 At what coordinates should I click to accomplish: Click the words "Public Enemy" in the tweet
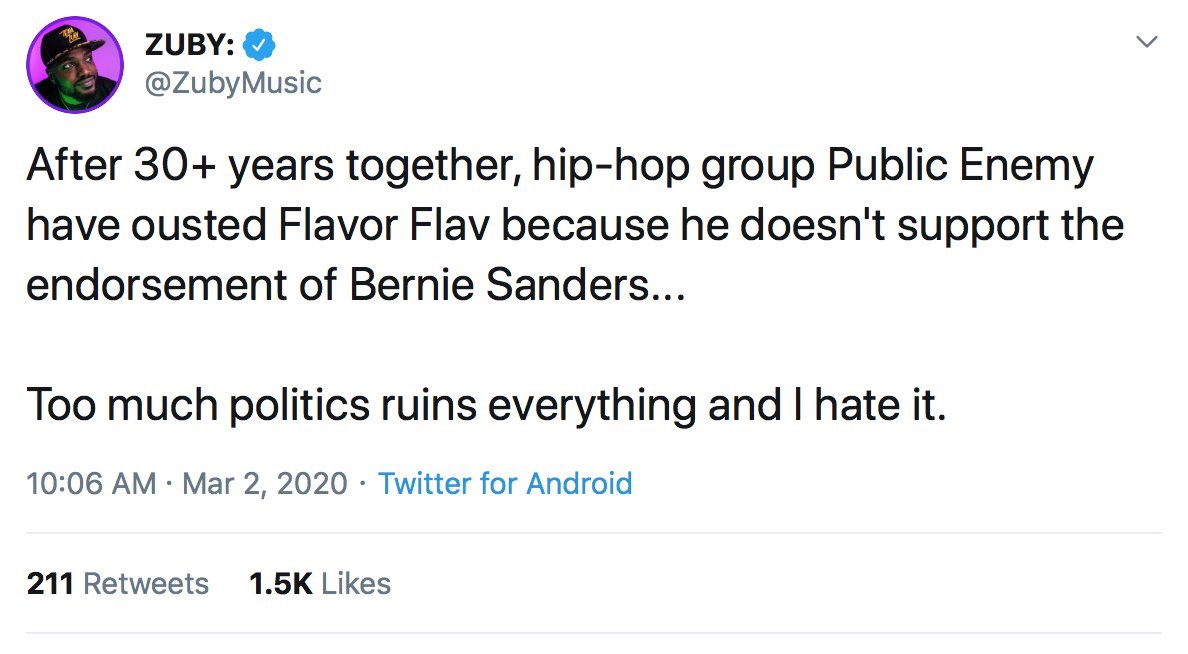click(x=960, y=165)
